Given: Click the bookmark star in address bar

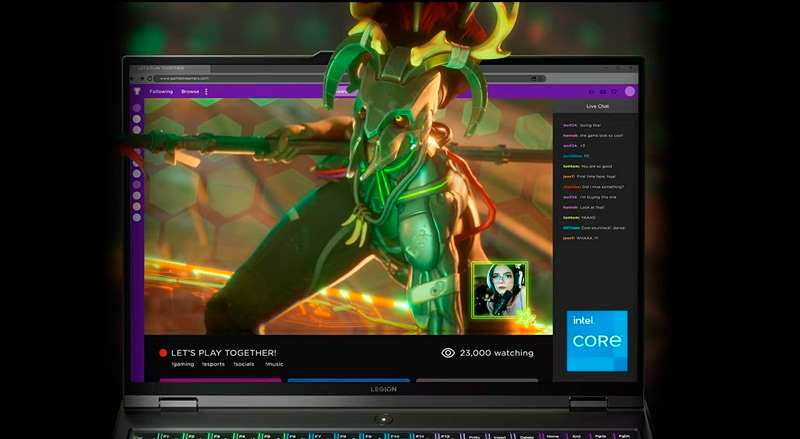Looking at the screenshot, I should coord(540,79).
